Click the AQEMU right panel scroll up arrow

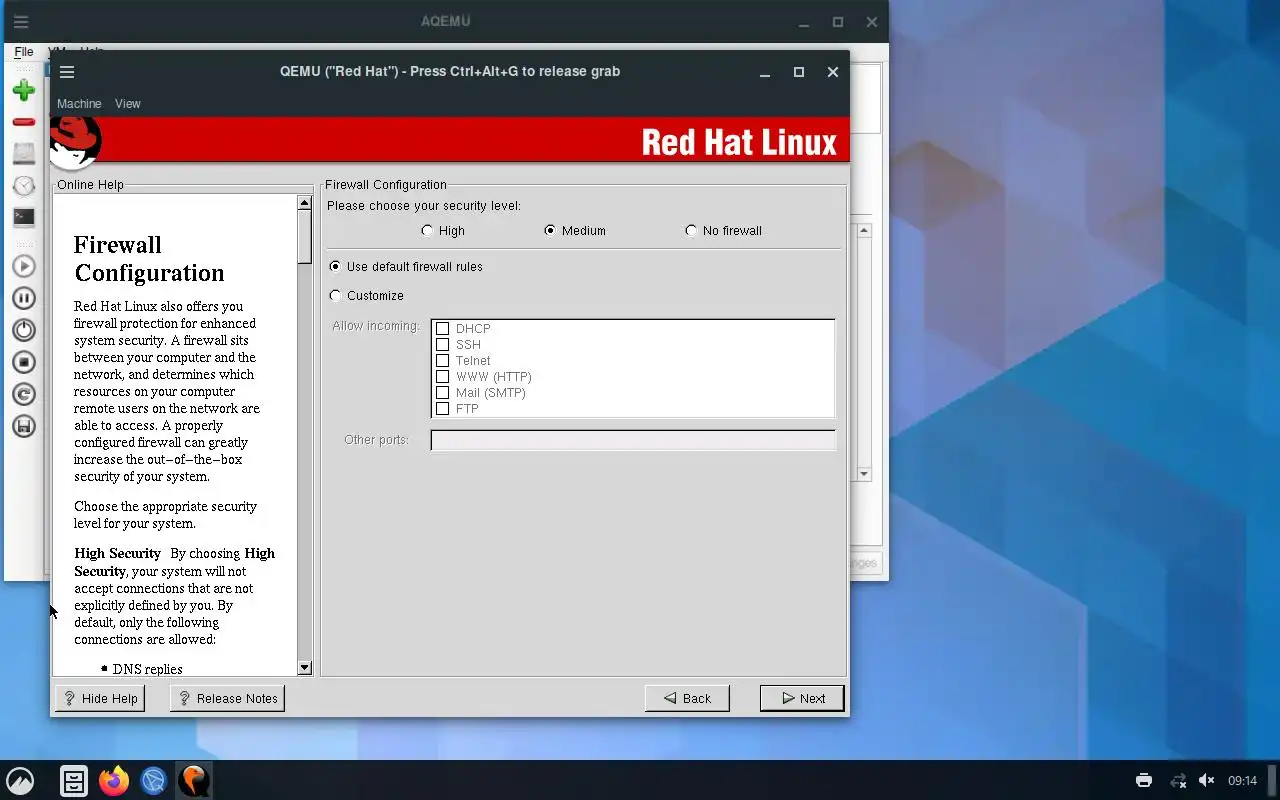pyautogui.click(x=865, y=231)
